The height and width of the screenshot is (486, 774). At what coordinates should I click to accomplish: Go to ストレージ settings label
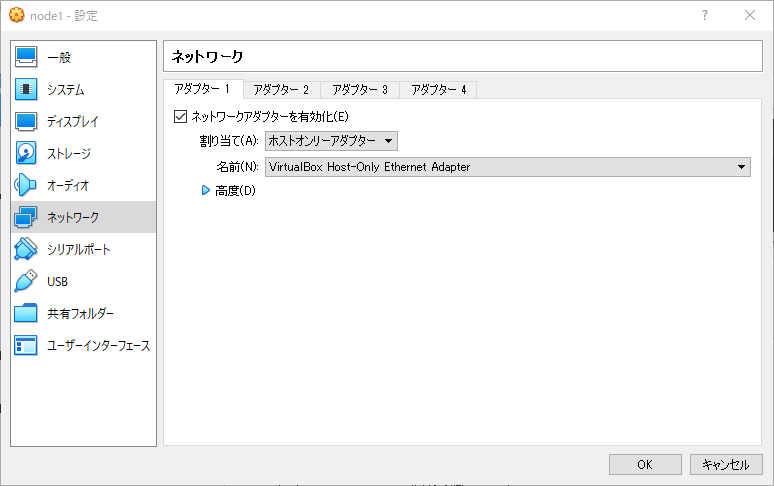69,154
